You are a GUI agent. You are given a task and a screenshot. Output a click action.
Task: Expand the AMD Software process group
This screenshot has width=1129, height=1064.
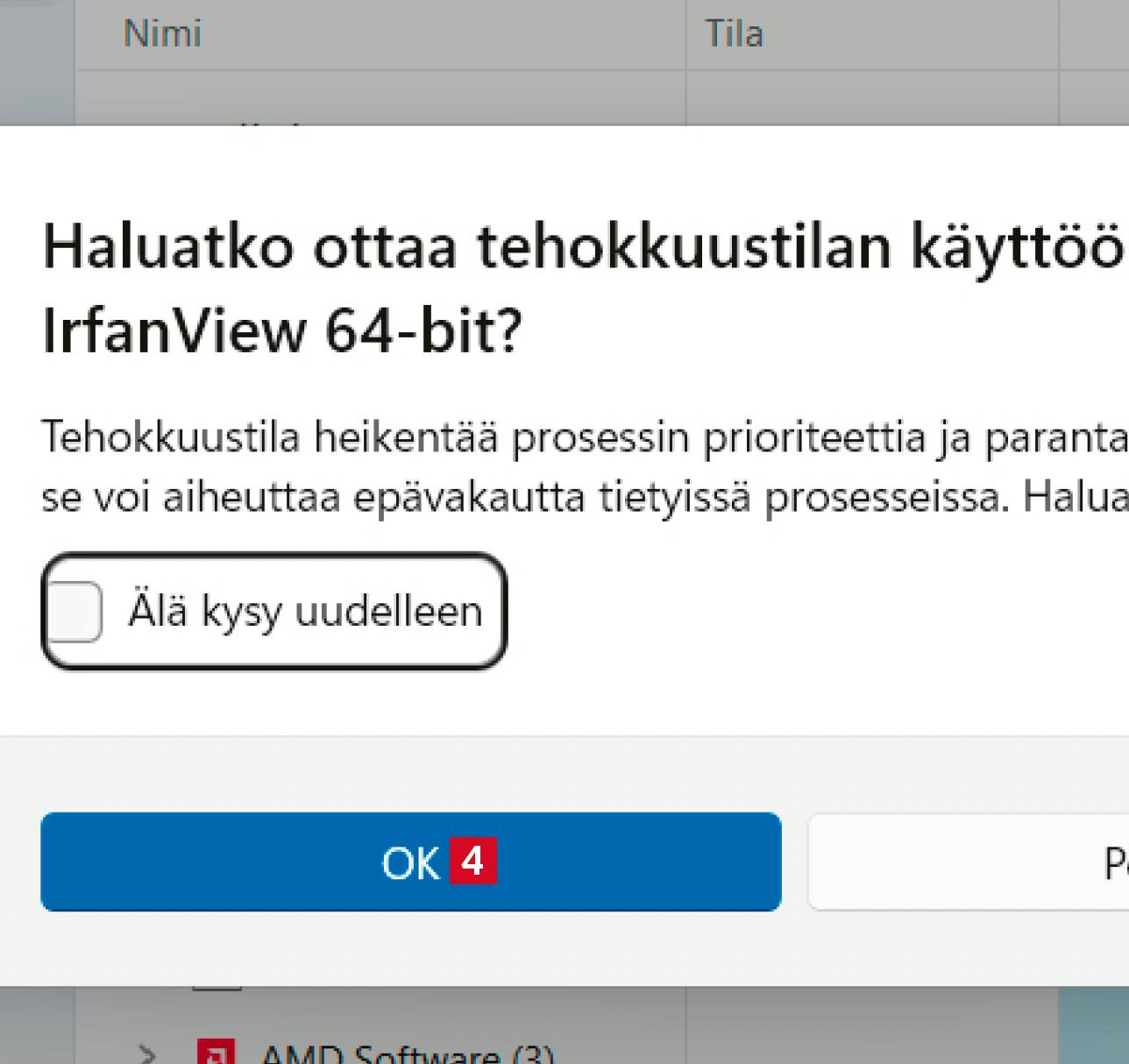[x=147, y=1052]
